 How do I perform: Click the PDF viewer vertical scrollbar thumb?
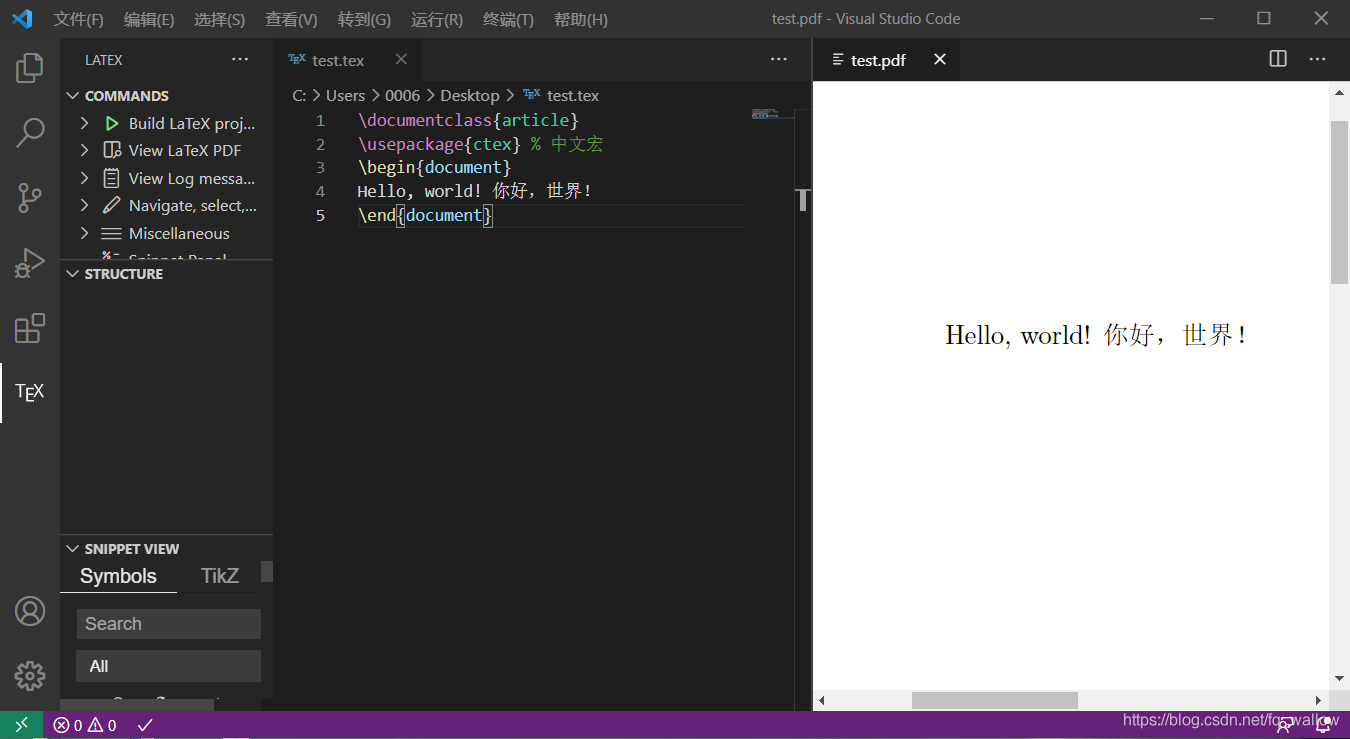(1339, 203)
